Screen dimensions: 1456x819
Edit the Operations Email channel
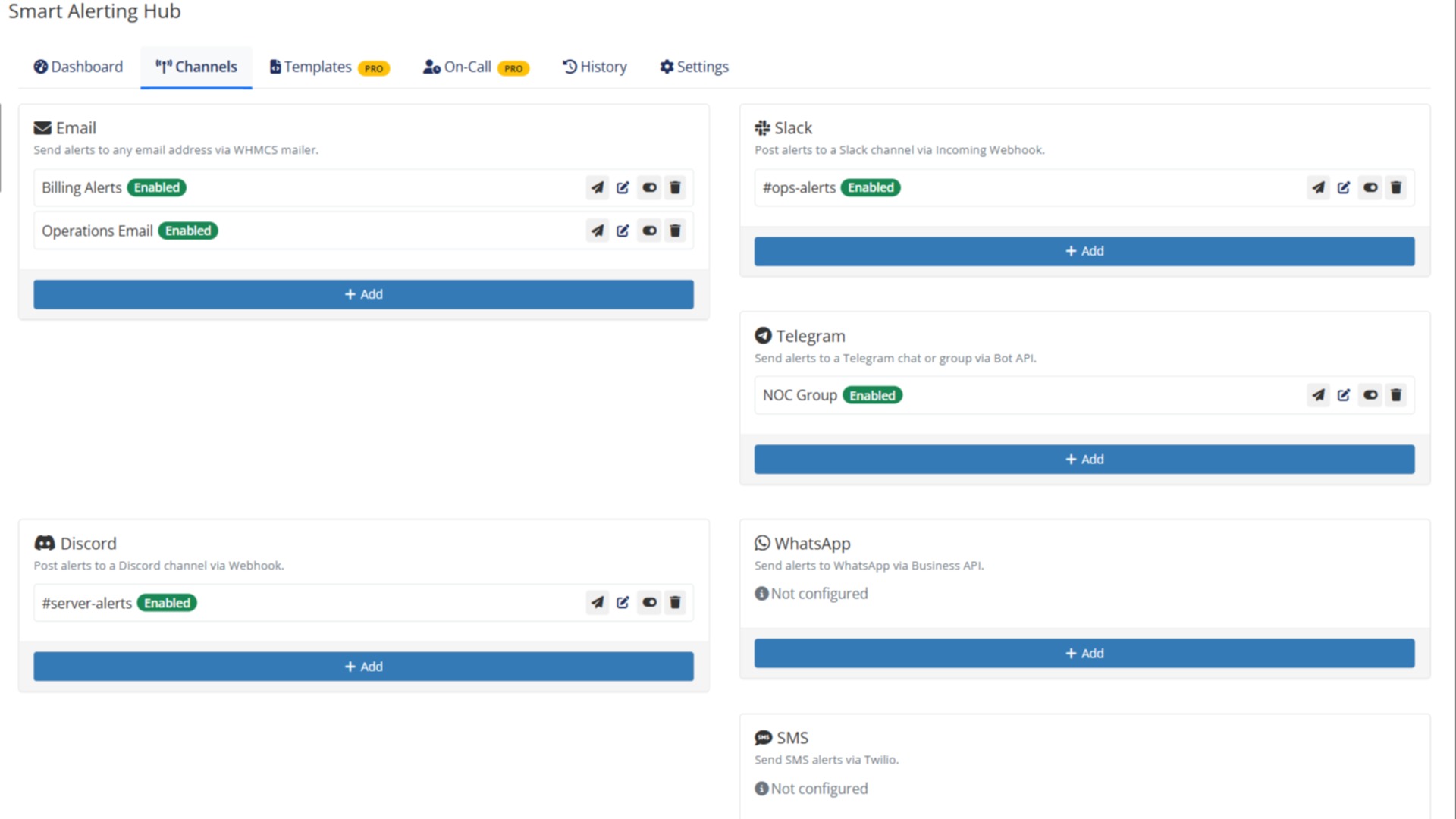click(x=623, y=231)
